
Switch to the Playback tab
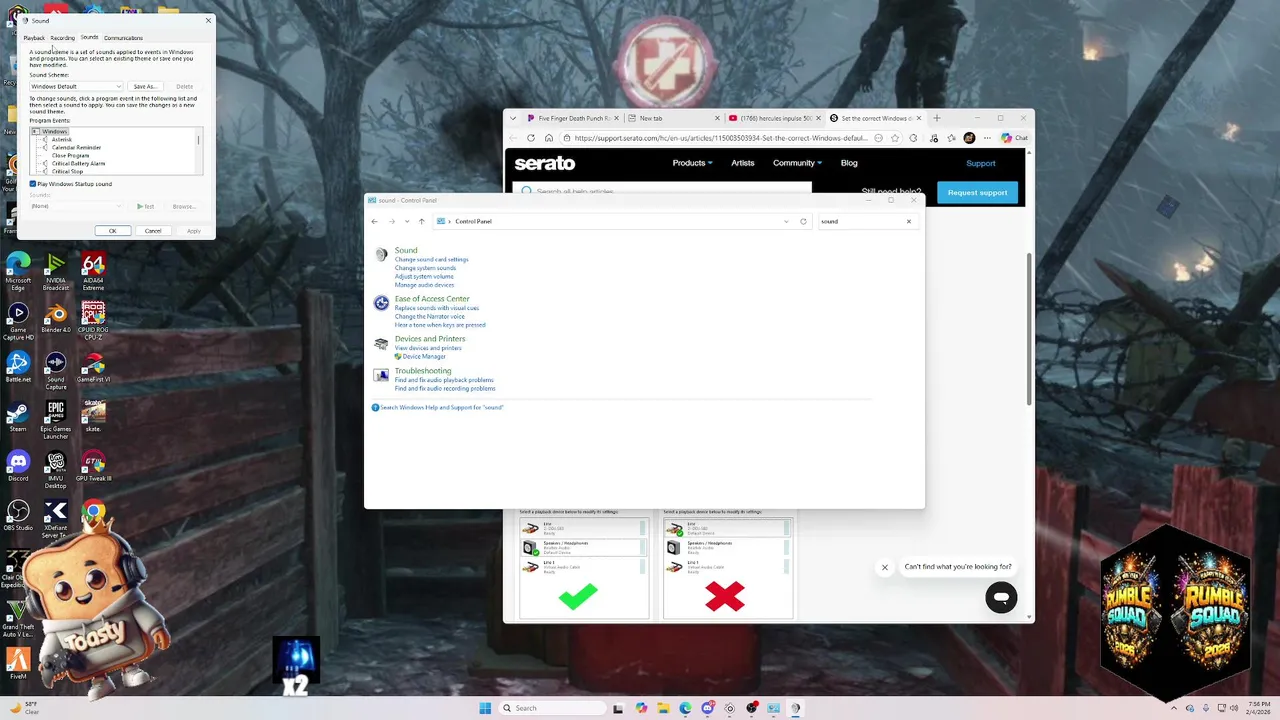click(x=34, y=38)
